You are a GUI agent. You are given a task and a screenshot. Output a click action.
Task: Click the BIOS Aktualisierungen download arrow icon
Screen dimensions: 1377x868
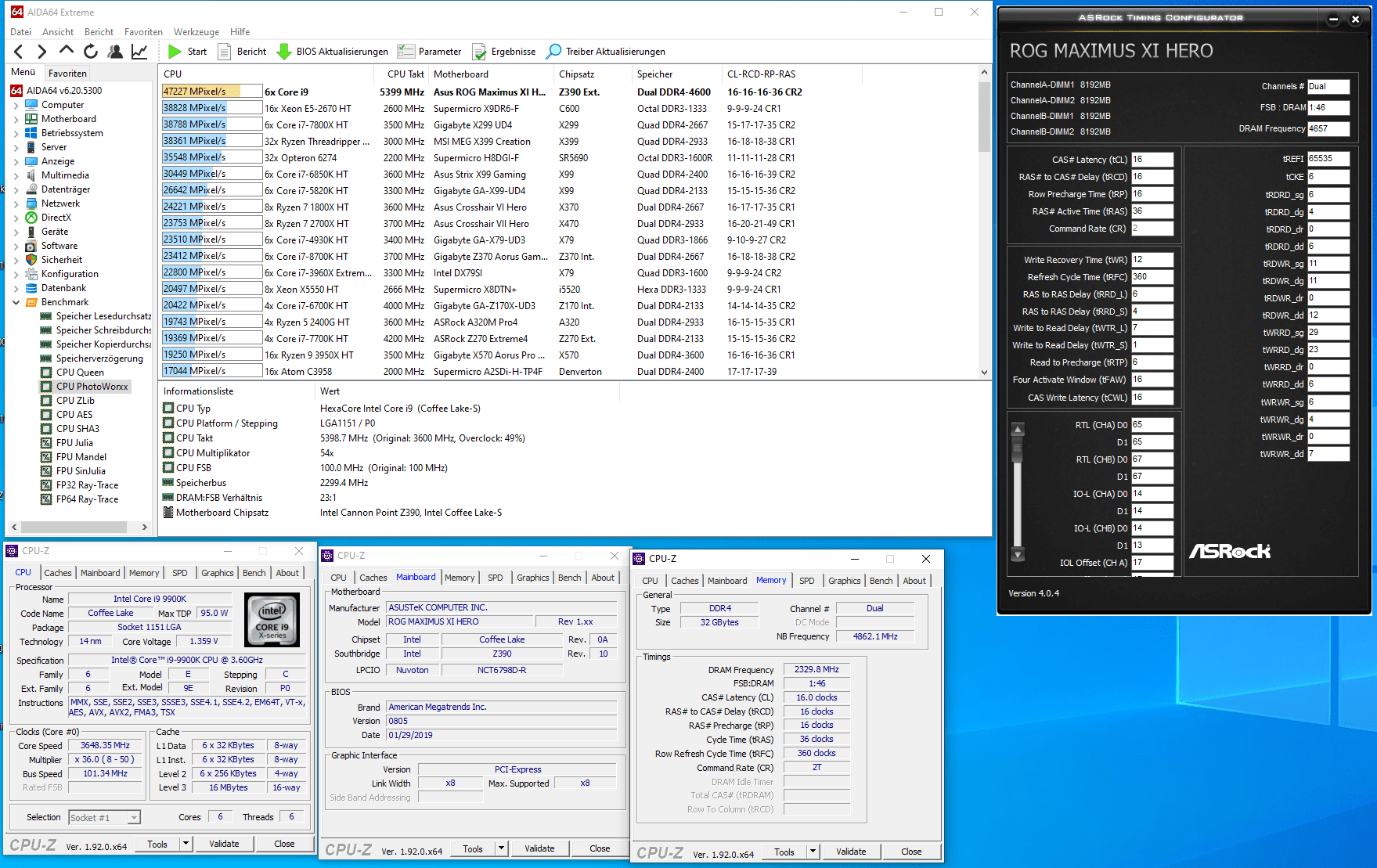click(x=284, y=52)
